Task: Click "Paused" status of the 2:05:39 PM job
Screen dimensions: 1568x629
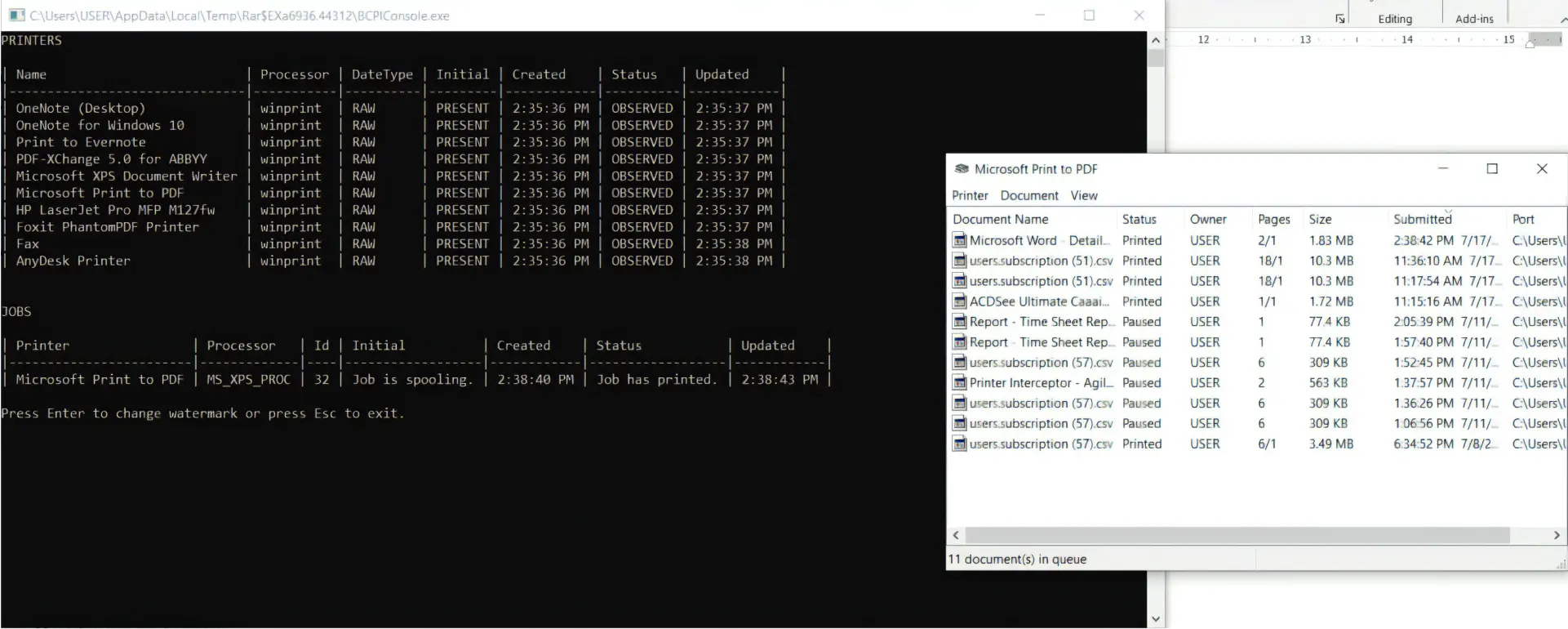Action: point(1141,323)
